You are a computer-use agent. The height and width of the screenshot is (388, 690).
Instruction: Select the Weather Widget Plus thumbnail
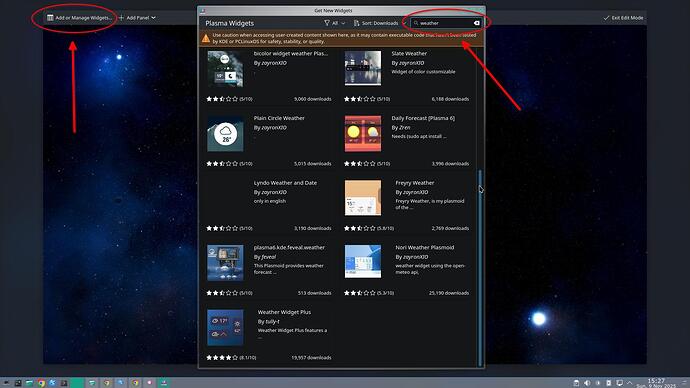(x=225, y=327)
